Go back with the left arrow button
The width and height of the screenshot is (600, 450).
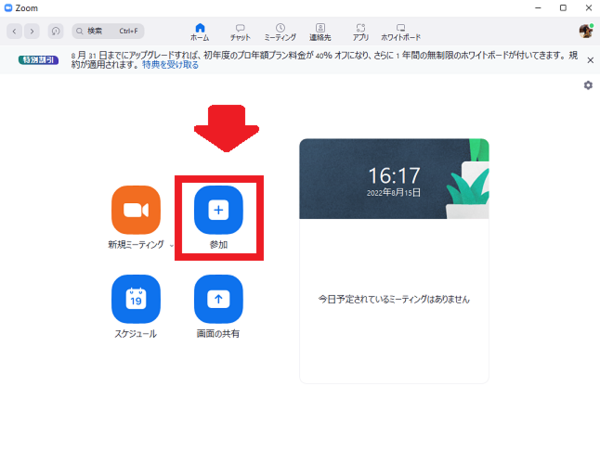pos(15,31)
